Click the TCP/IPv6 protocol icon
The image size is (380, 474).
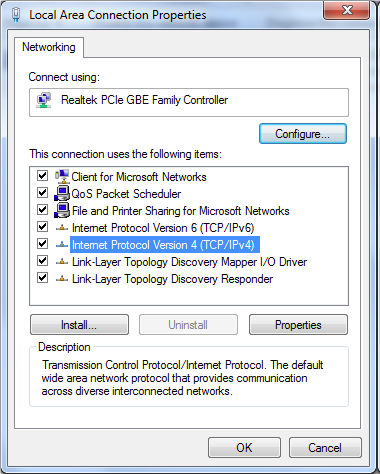62,228
